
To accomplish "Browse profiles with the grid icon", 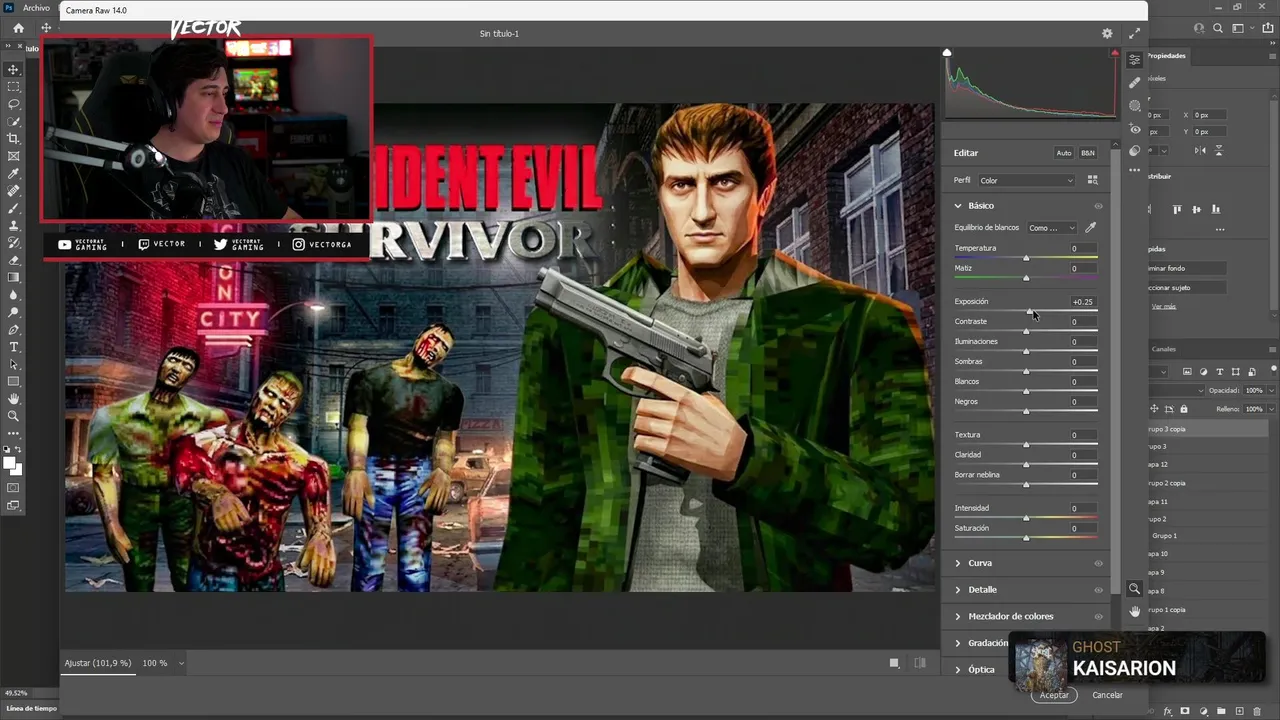I will 1092,180.
